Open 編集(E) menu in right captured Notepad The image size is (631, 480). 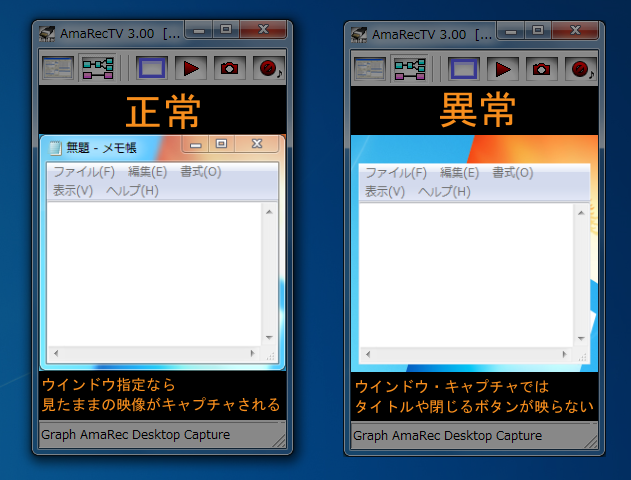[x=459, y=173]
